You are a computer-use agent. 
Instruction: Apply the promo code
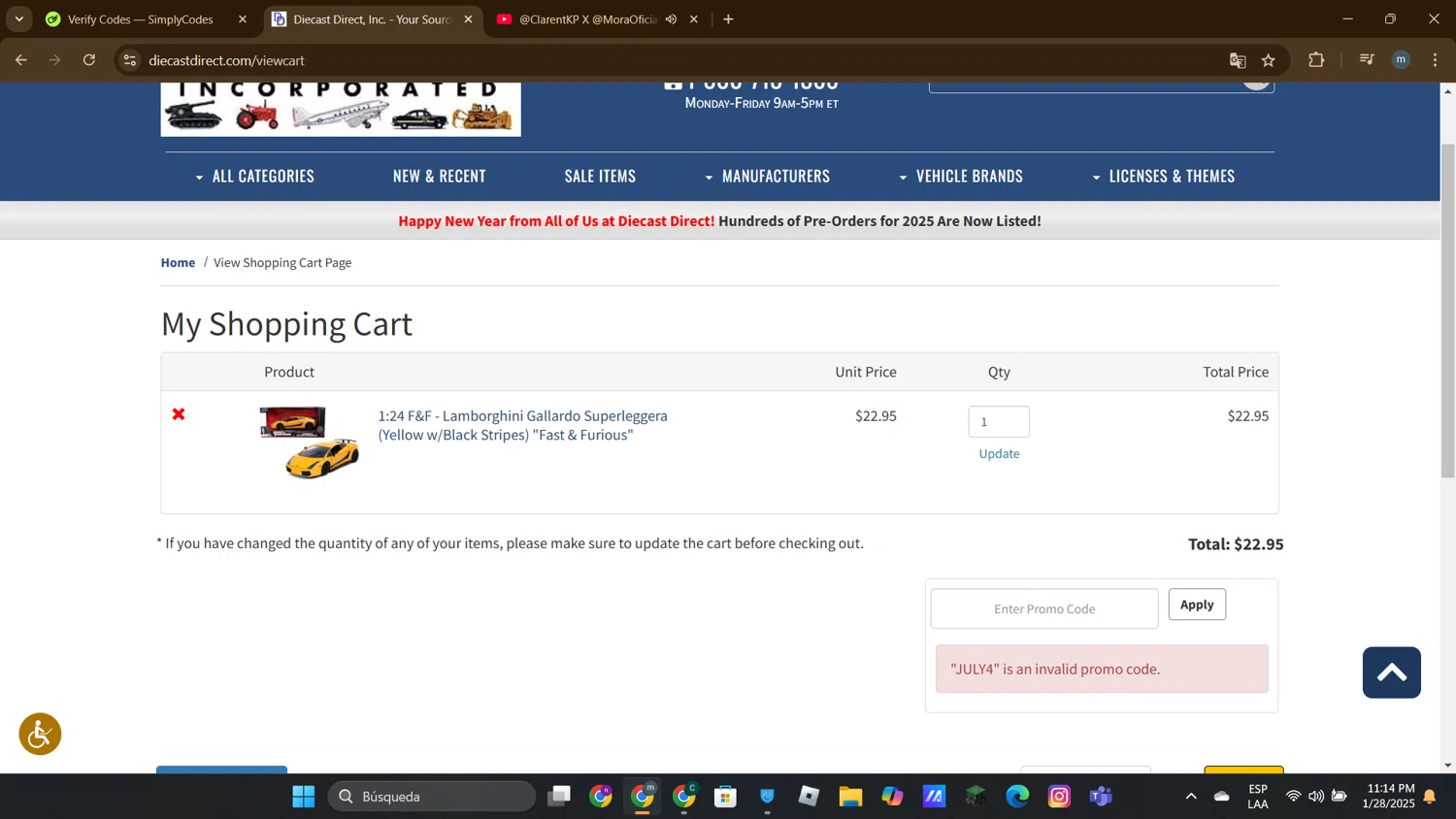(x=1197, y=605)
